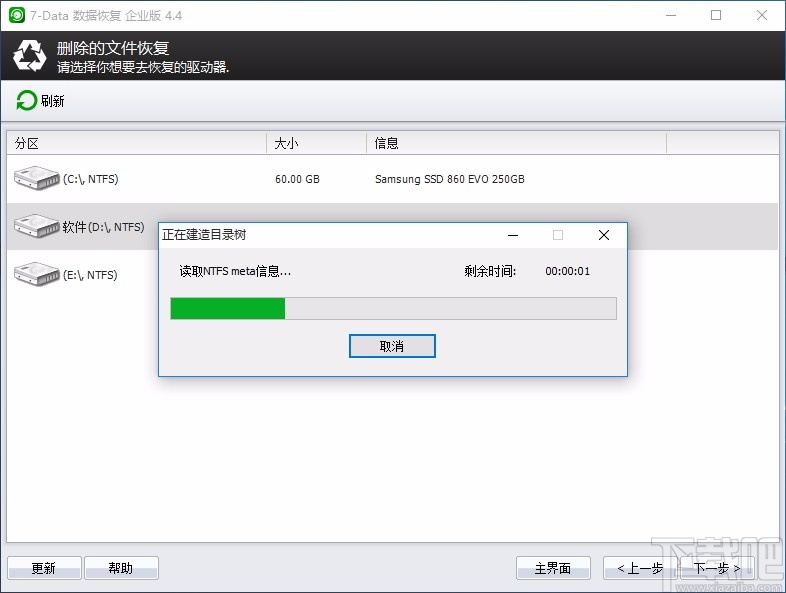The image size is (786, 593).
Task: Close the 正在建造目录树 dialog
Action: click(x=604, y=235)
